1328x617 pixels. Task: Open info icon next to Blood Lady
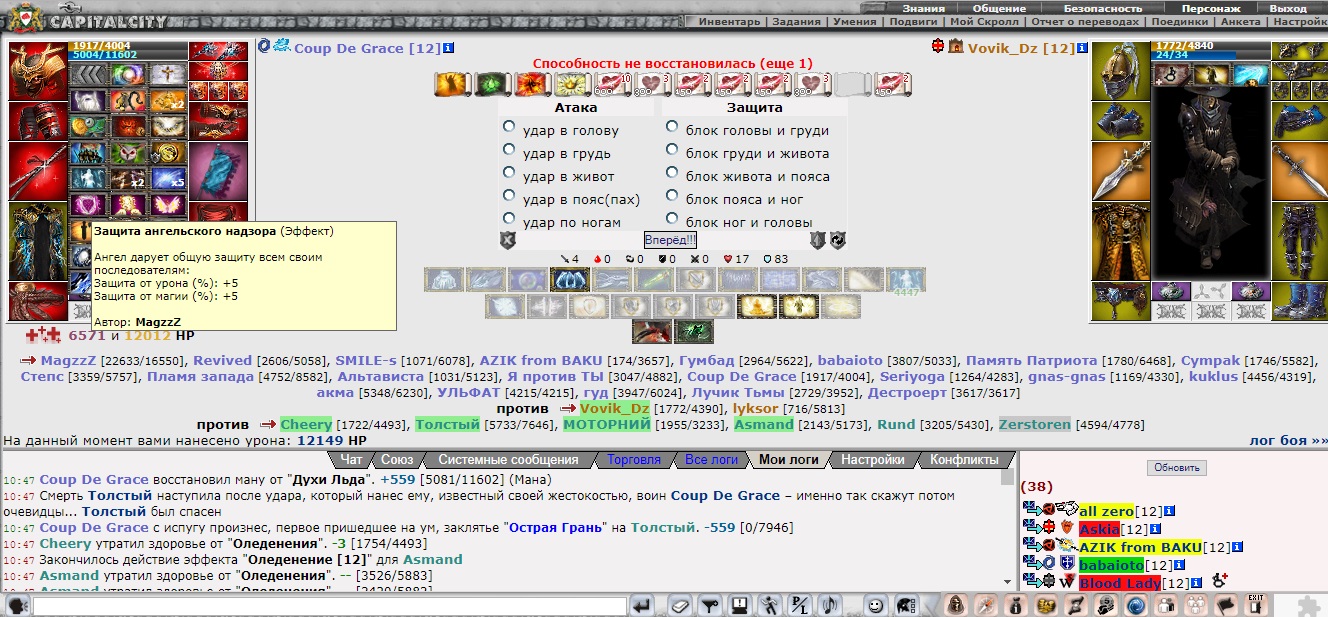[x=1196, y=583]
